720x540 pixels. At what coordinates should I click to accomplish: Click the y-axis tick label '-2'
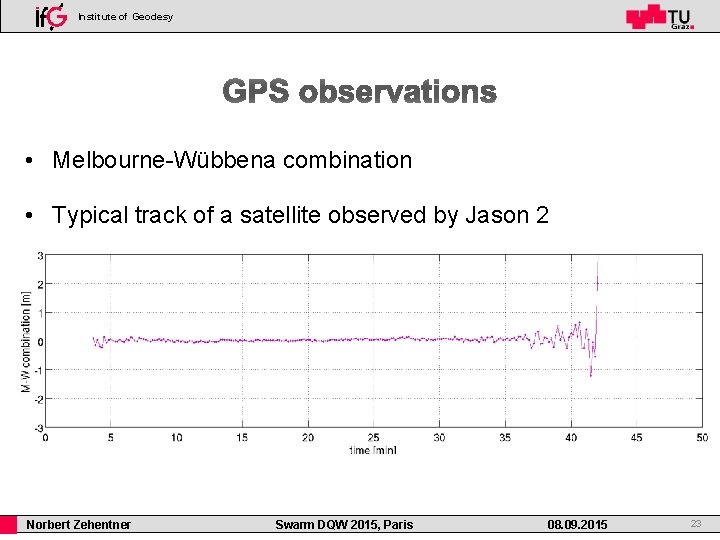tap(39, 399)
